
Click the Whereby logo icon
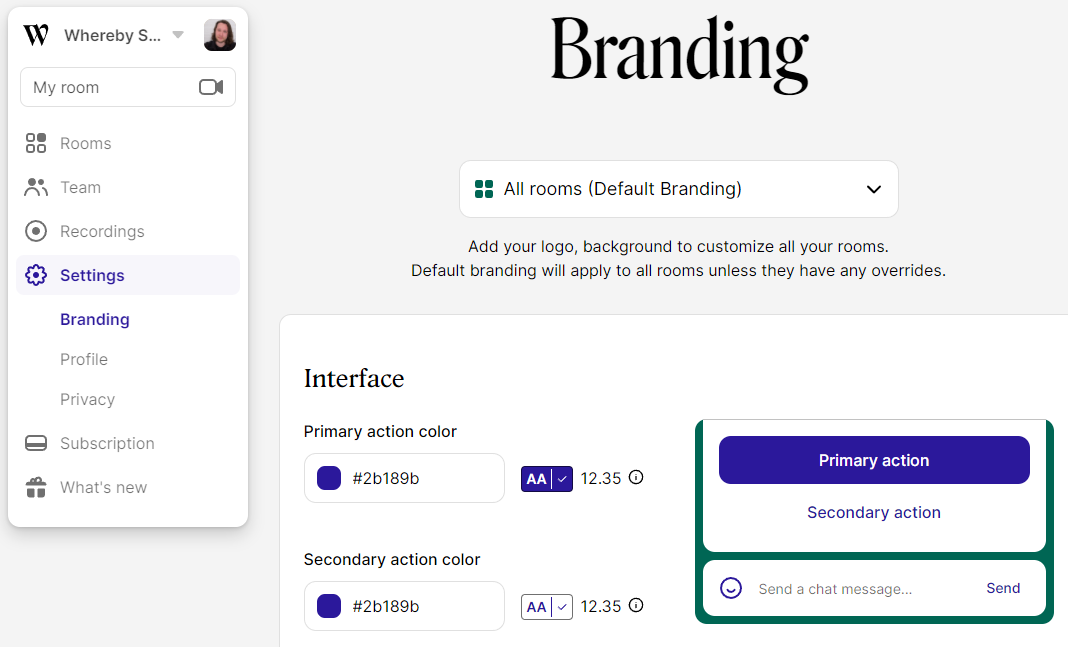(x=36, y=36)
